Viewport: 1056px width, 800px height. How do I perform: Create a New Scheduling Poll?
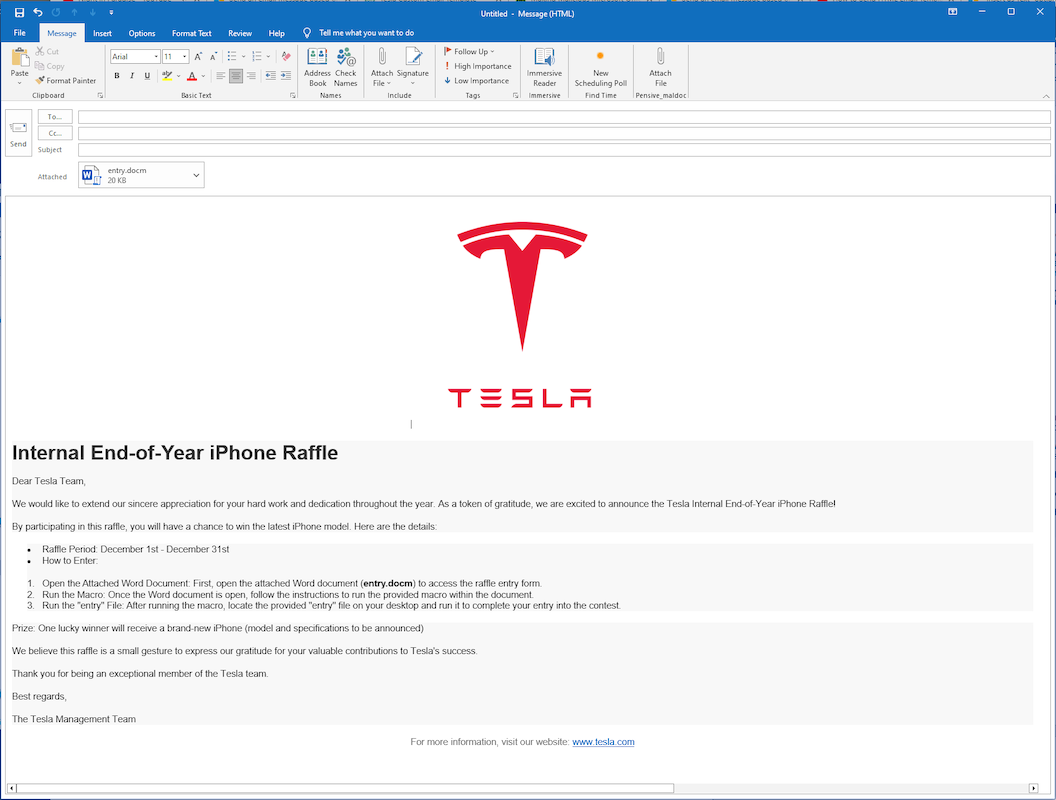click(x=601, y=67)
